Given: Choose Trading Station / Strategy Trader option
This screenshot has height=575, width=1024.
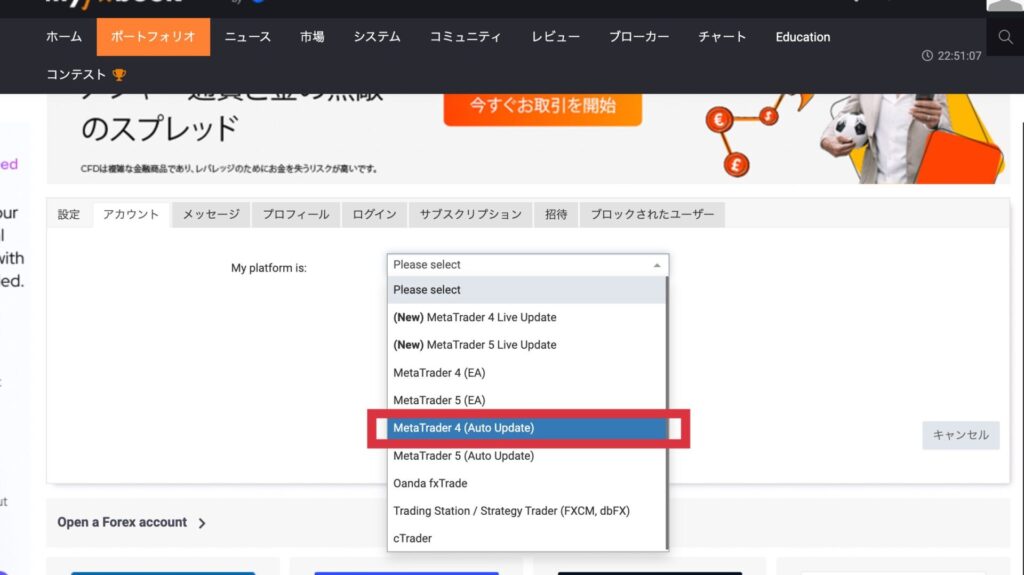Looking at the screenshot, I should coord(526,511).
